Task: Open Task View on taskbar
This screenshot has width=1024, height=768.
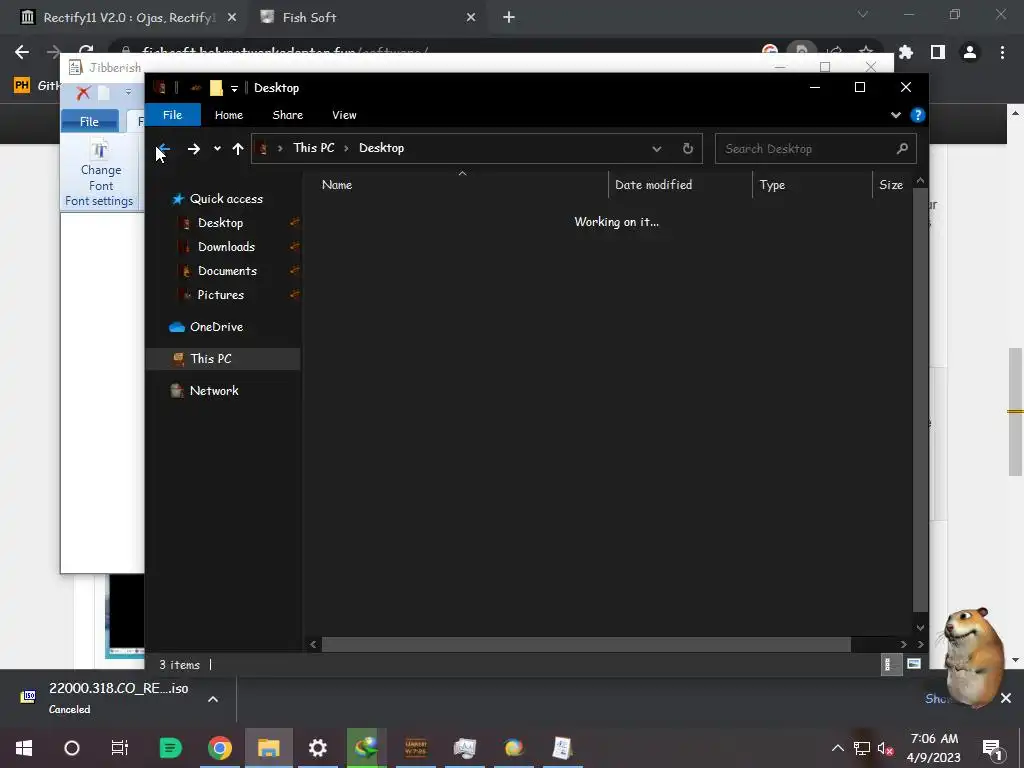Action: pyautogui.click(x=120, y=748)
